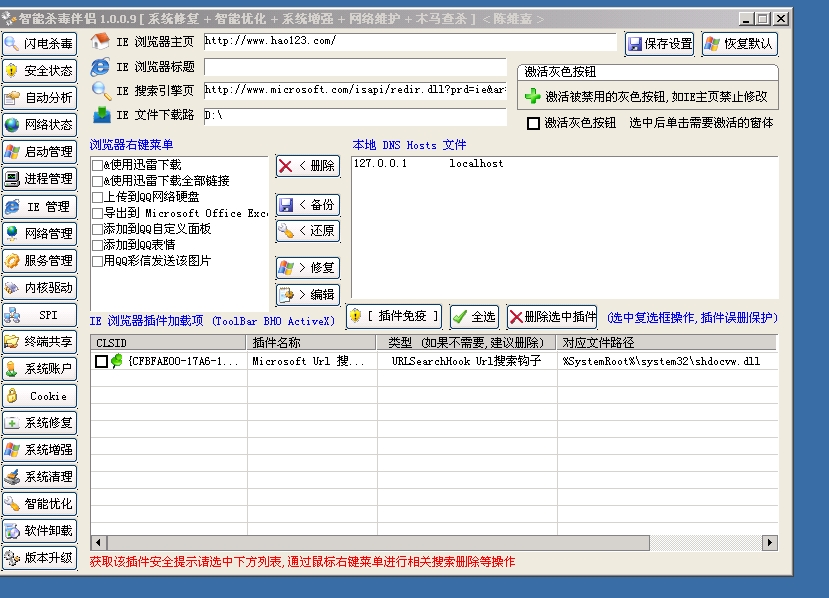Viewport: 829px width, 598px height.
Task: Click 类型 column header
Action: pos(466,343)
